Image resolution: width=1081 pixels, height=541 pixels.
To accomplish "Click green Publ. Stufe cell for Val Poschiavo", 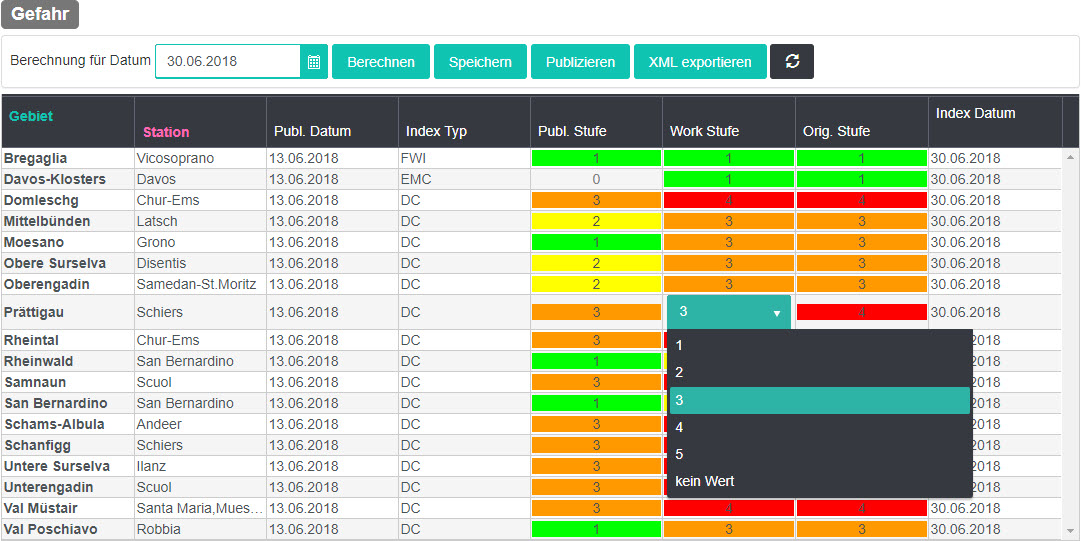I will pos(596,530).
